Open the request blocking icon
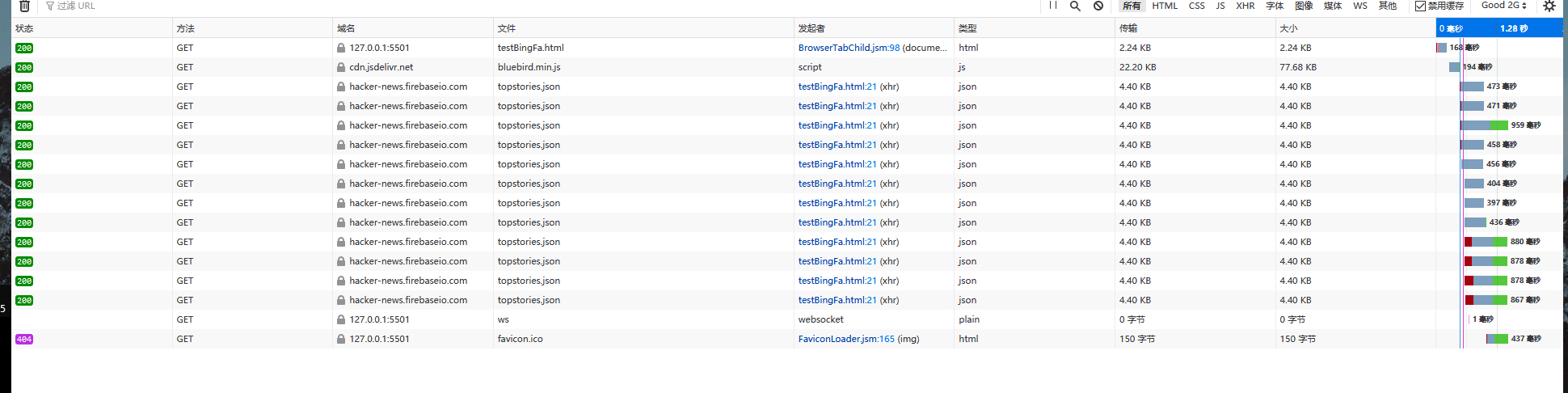Viewport: 1568px width, 393px height. (x=1098, y=6)
